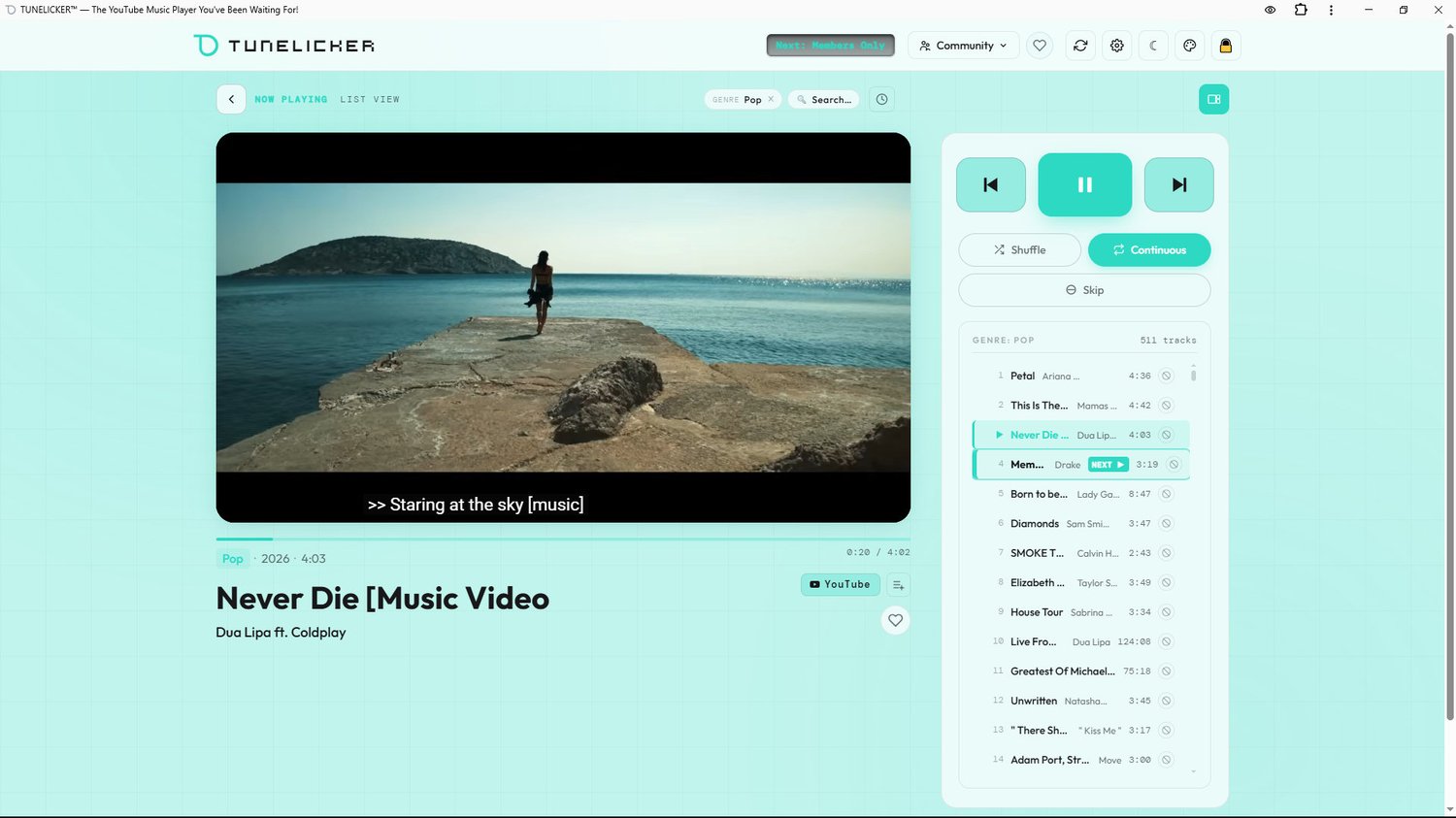This screenshot has width=1456, height=818.
Task: Play Unwritten by Natasha
Action: 1079,701
